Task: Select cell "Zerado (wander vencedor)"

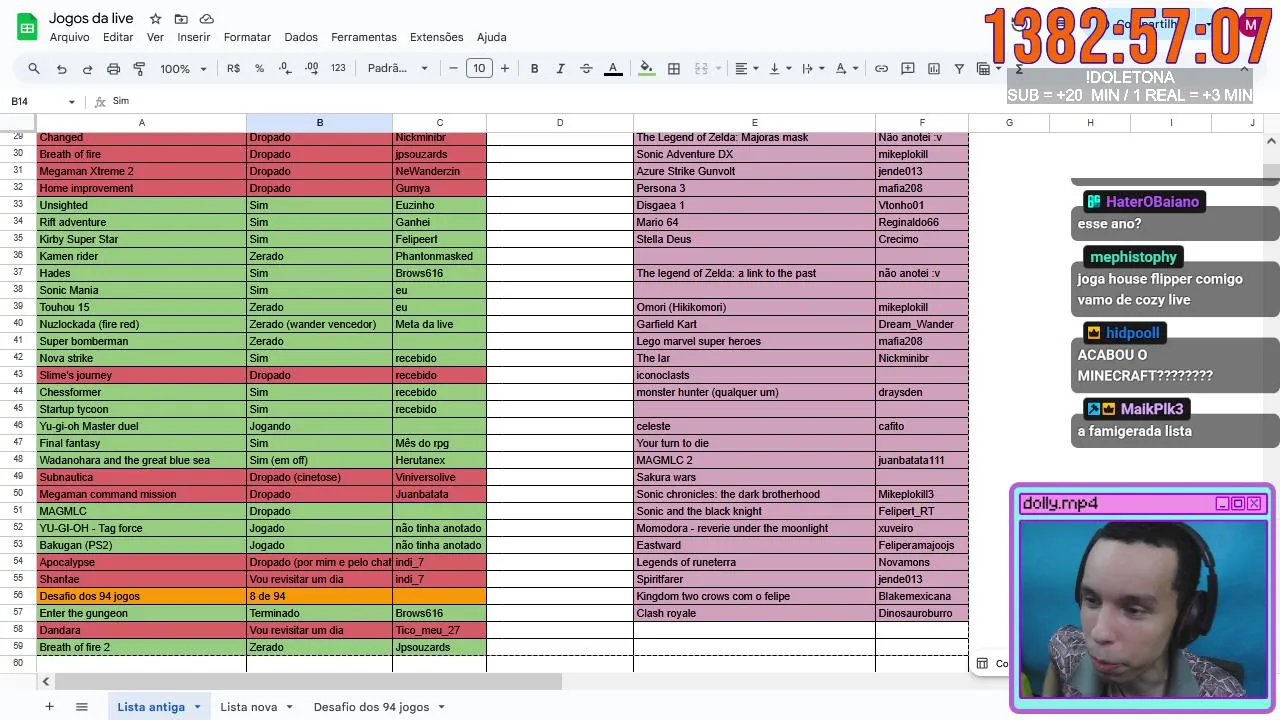Action: [319, 324]
